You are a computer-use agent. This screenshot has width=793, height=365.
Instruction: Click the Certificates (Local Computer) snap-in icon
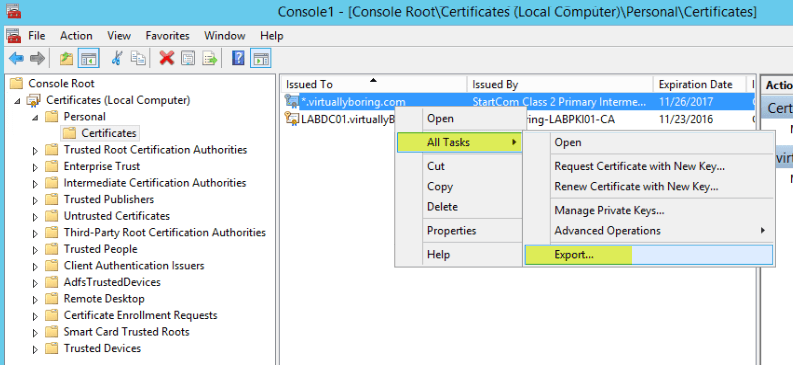click(x=34, y=100)
